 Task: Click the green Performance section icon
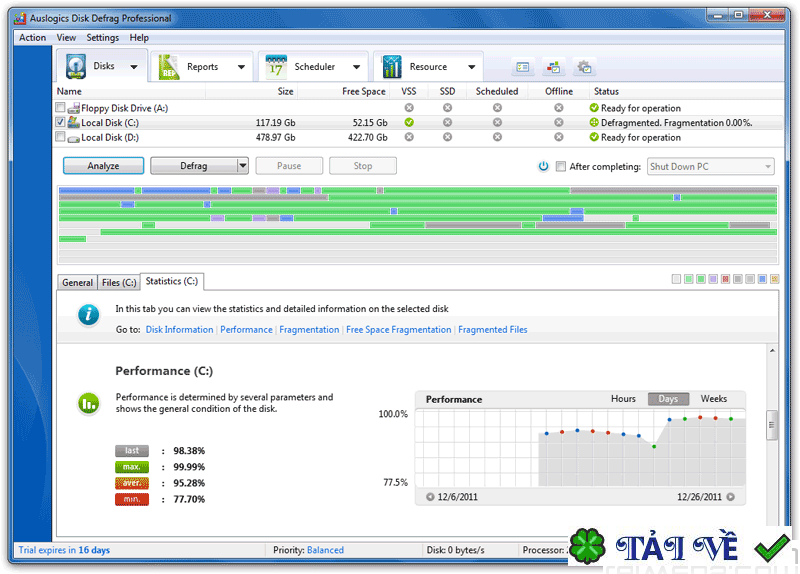pyautogui.click(x=89, y=404)
